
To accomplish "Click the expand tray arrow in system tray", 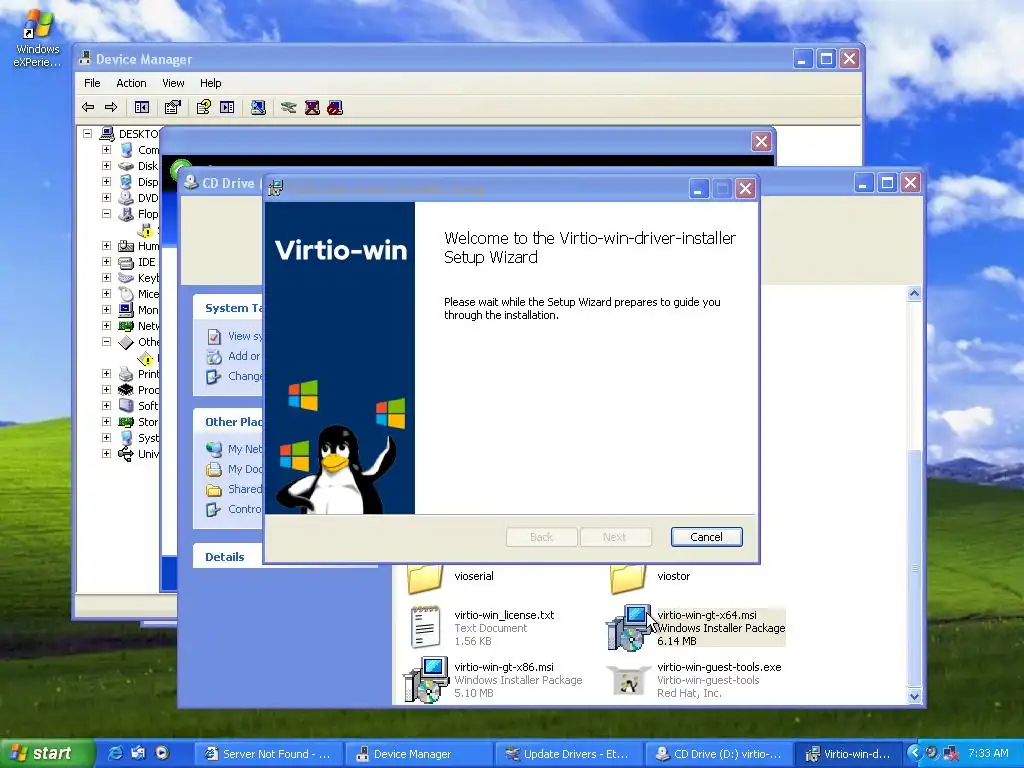I will 914,753.
